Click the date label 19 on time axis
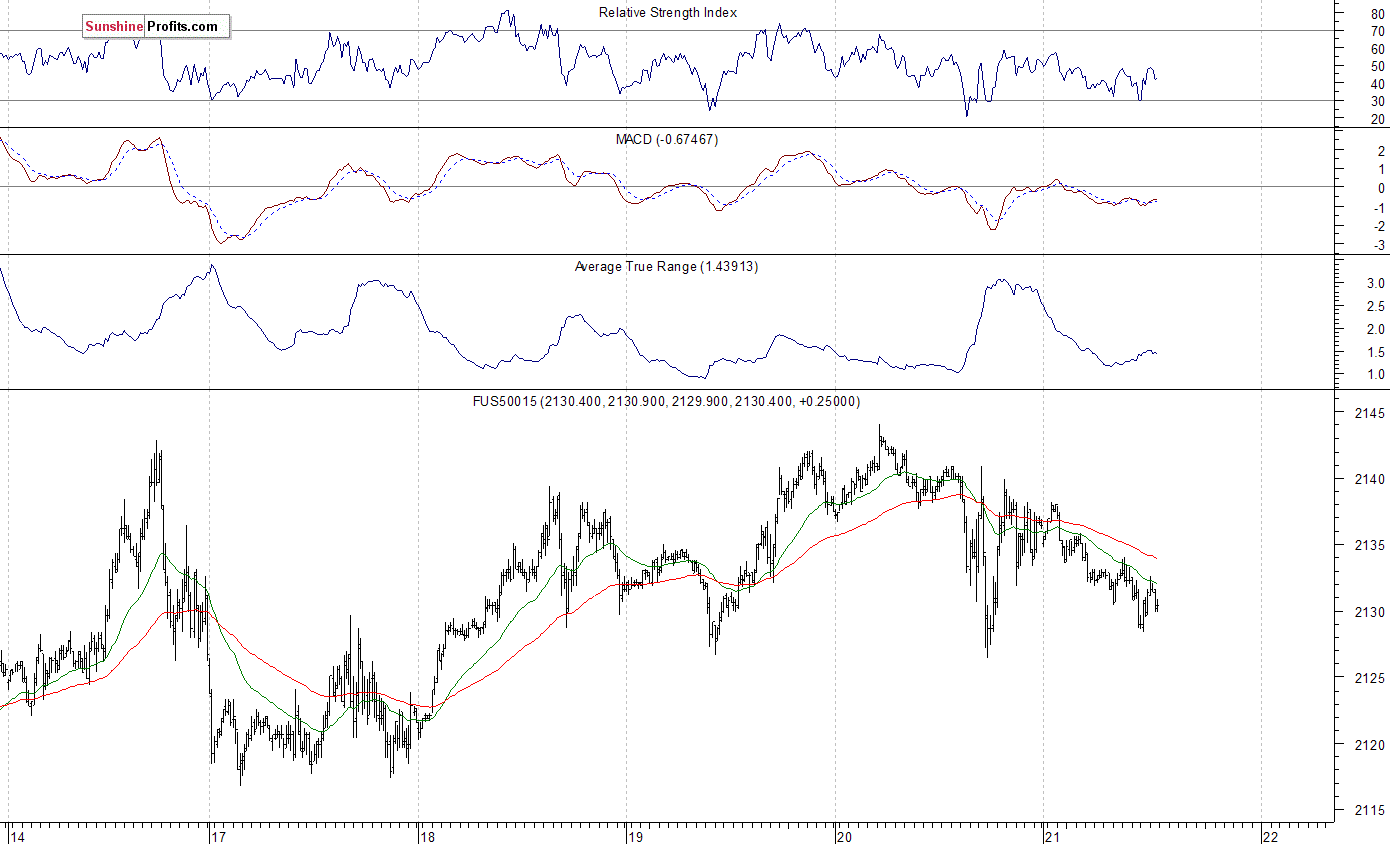The width and height of the screenshot is (1390, 844). tap(635, 835)
